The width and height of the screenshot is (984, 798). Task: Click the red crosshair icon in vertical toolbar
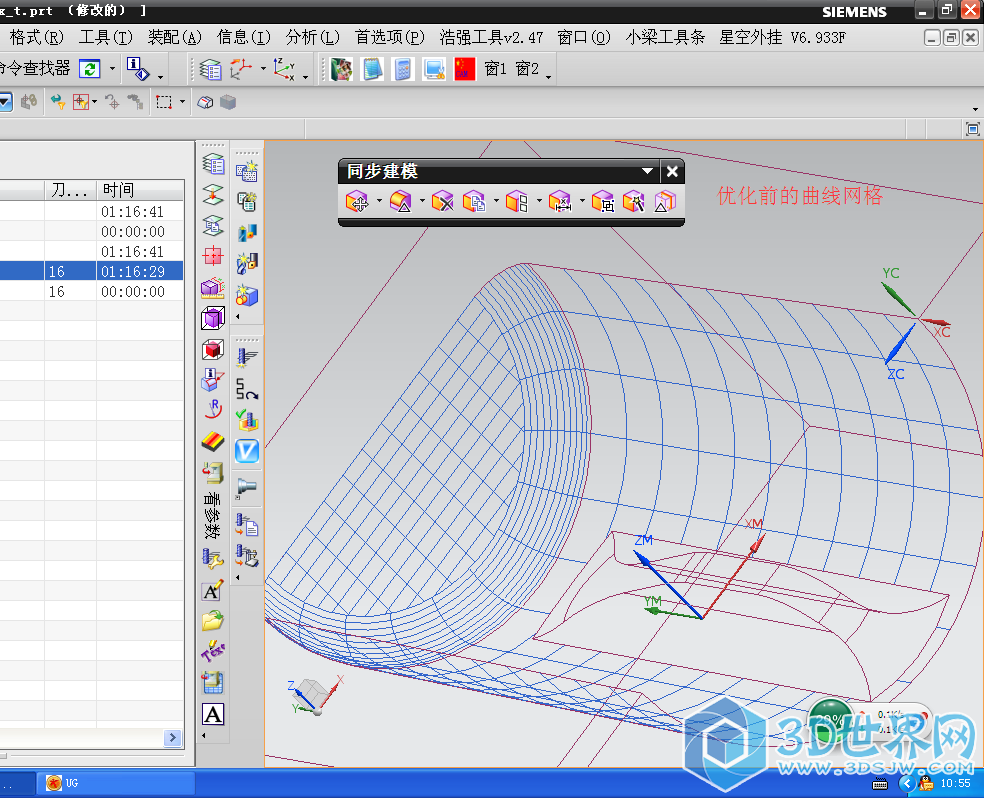212,256
